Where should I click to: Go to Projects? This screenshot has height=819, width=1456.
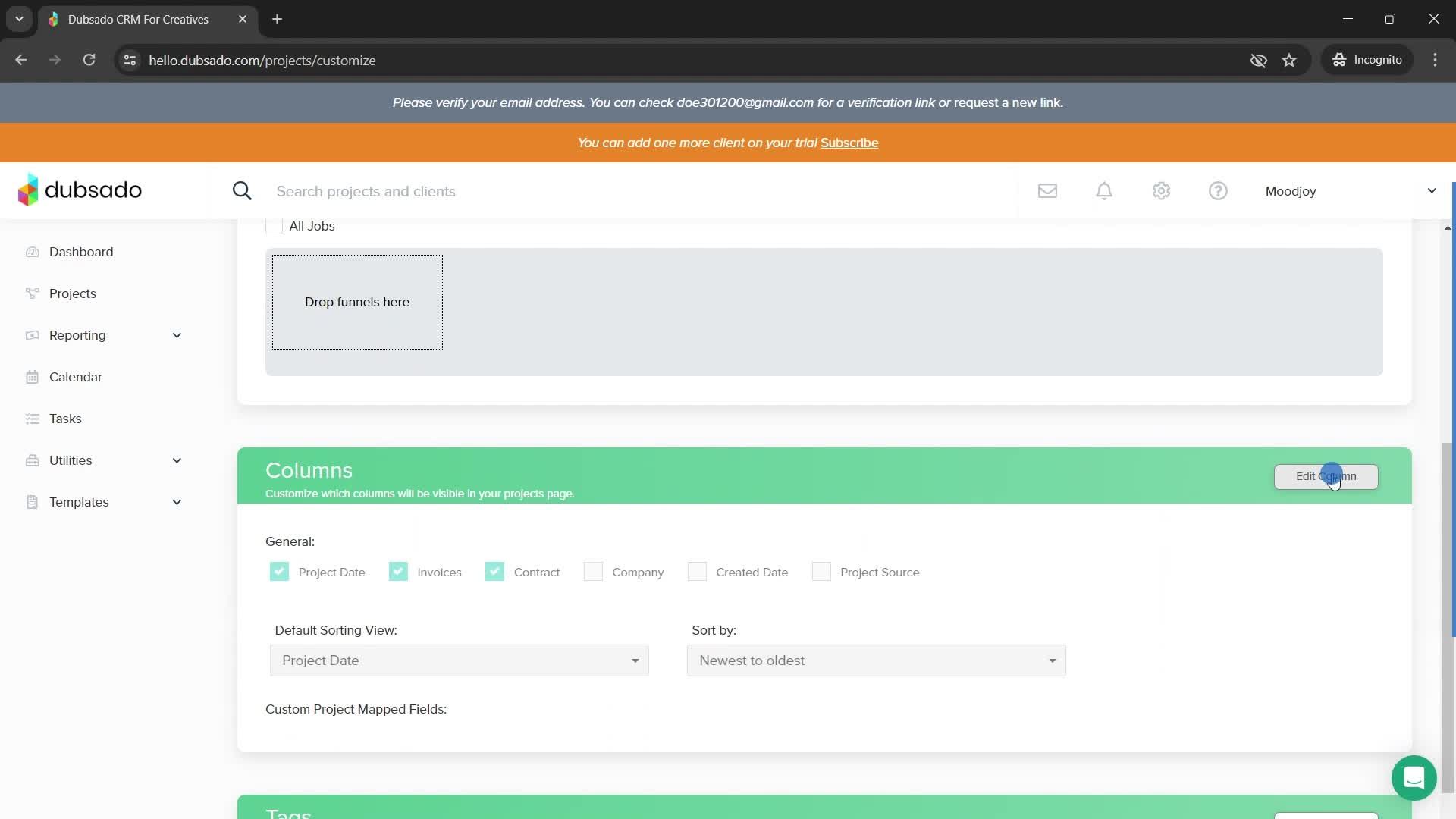[x=73, y=293]
